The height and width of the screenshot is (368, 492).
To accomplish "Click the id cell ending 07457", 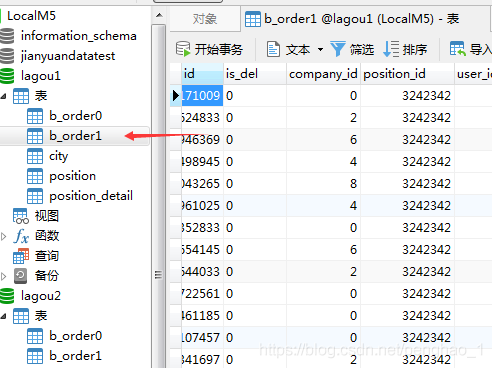I will tap(202, 338).
